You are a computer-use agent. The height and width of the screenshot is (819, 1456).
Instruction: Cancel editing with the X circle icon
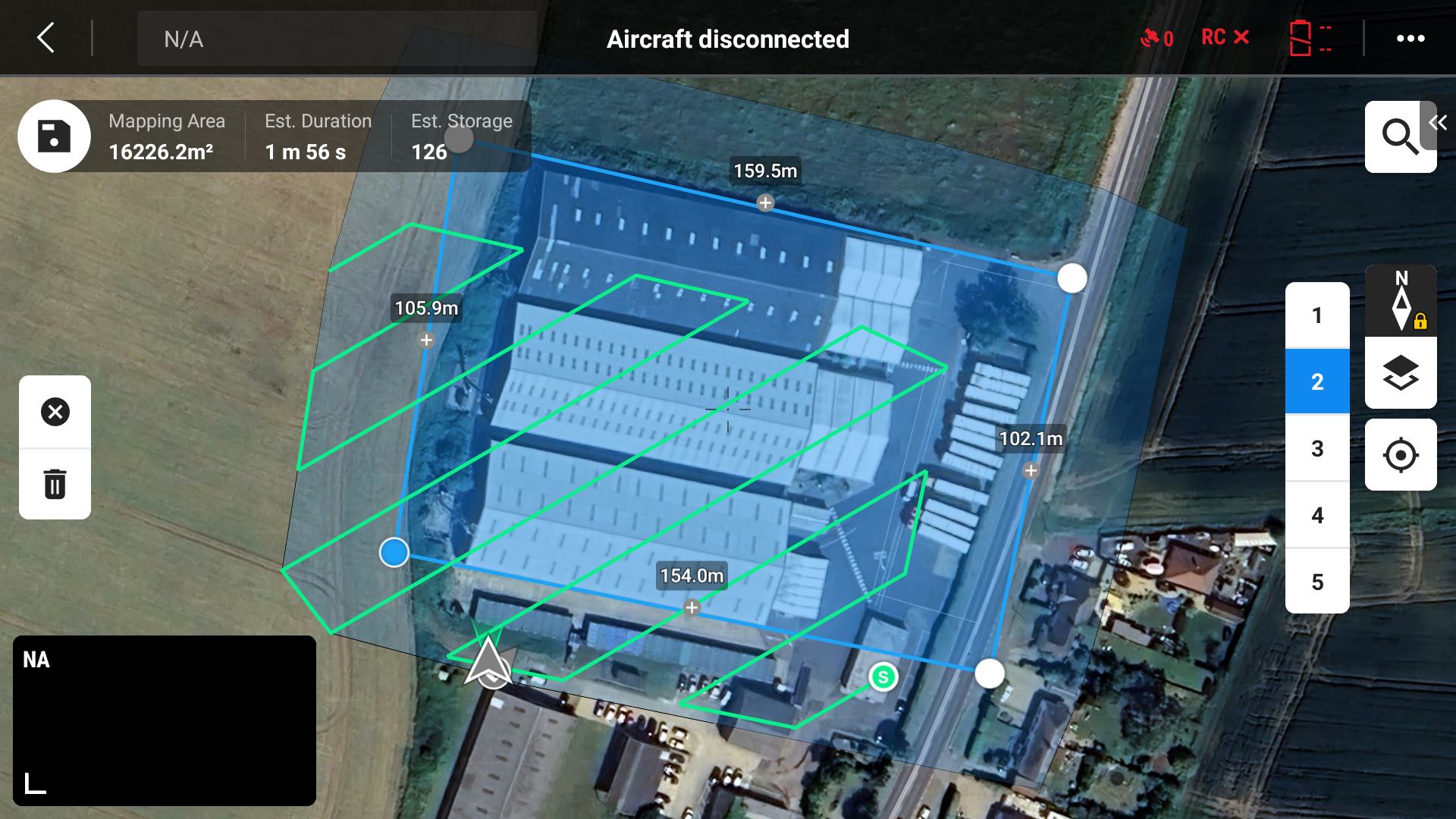(x=55, y=412)
